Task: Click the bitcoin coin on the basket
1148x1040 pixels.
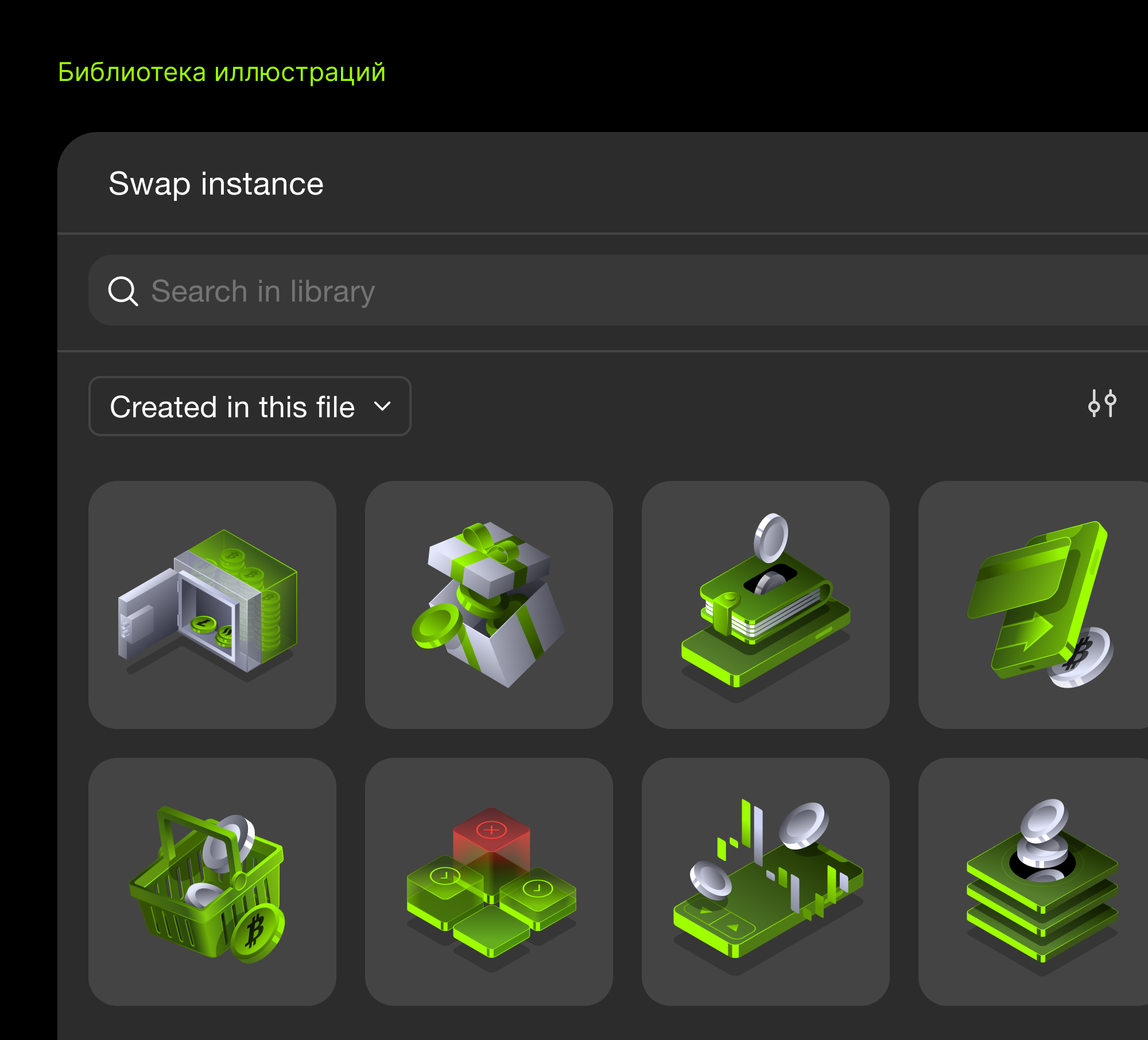Action: click(x=256, y=932)
